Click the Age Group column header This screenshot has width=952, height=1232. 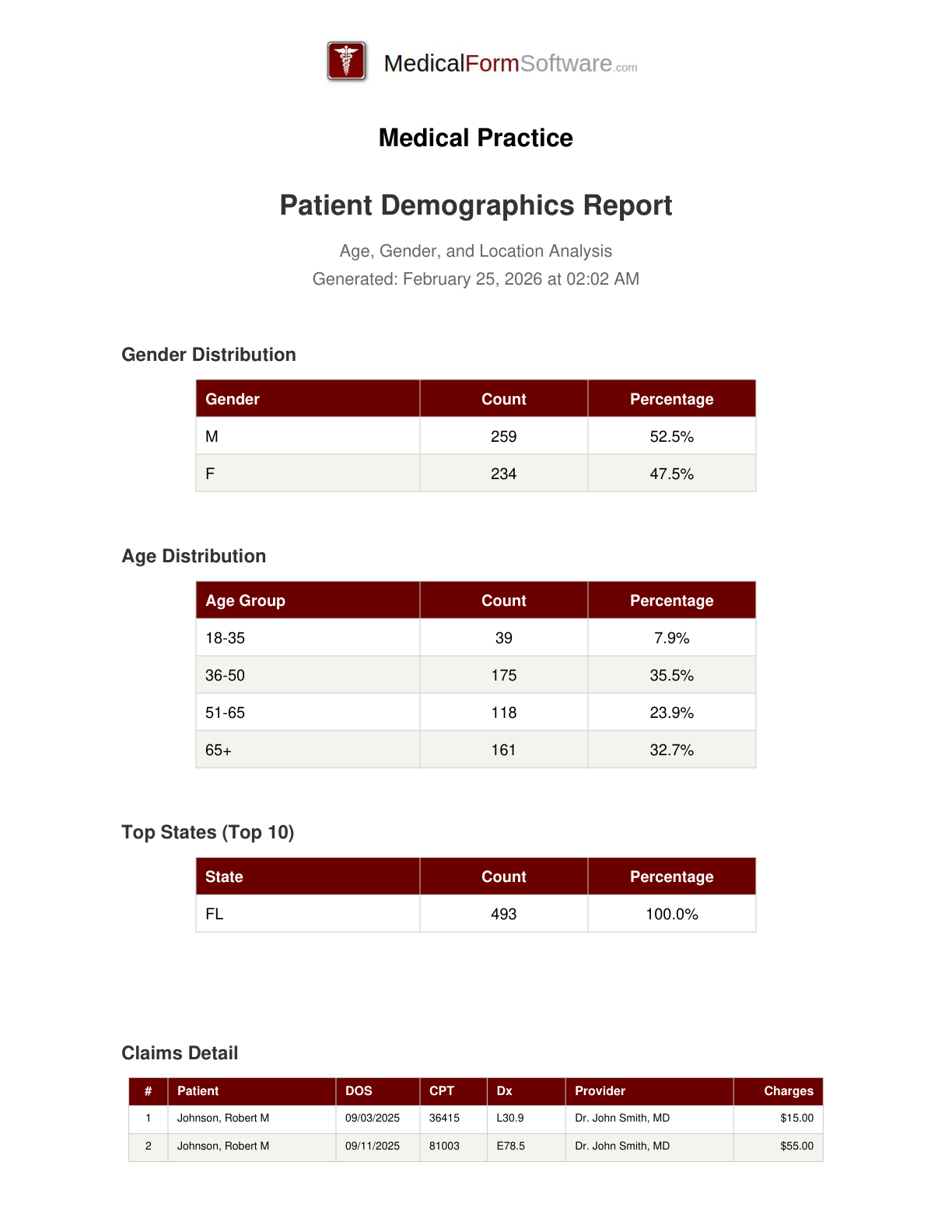point(245,600)
